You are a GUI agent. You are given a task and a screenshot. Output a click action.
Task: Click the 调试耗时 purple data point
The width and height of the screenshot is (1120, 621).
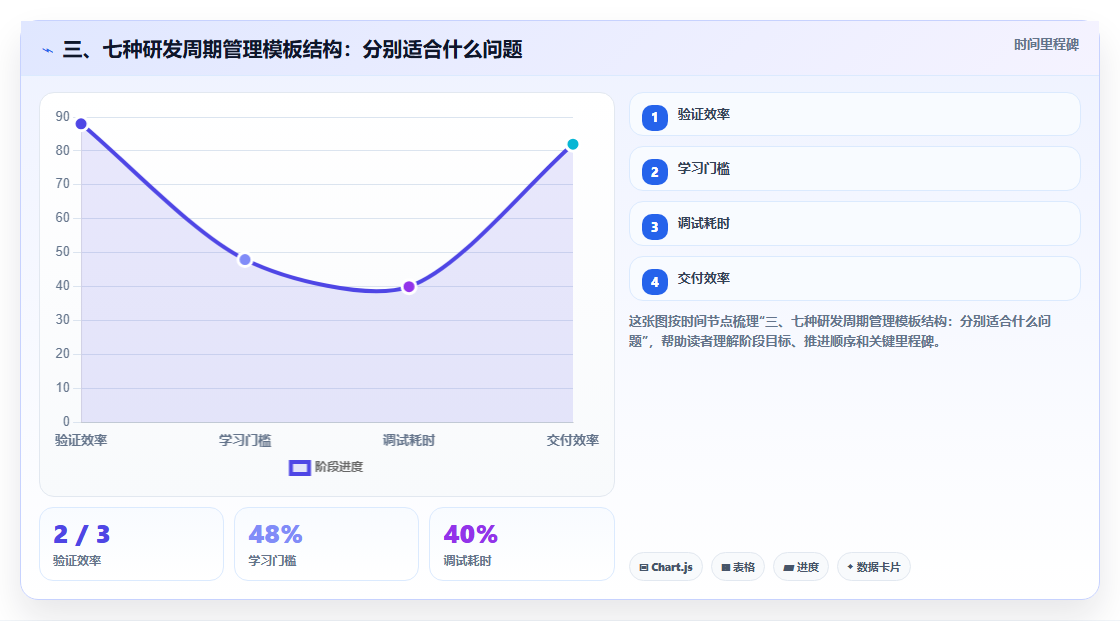point(409,287)
